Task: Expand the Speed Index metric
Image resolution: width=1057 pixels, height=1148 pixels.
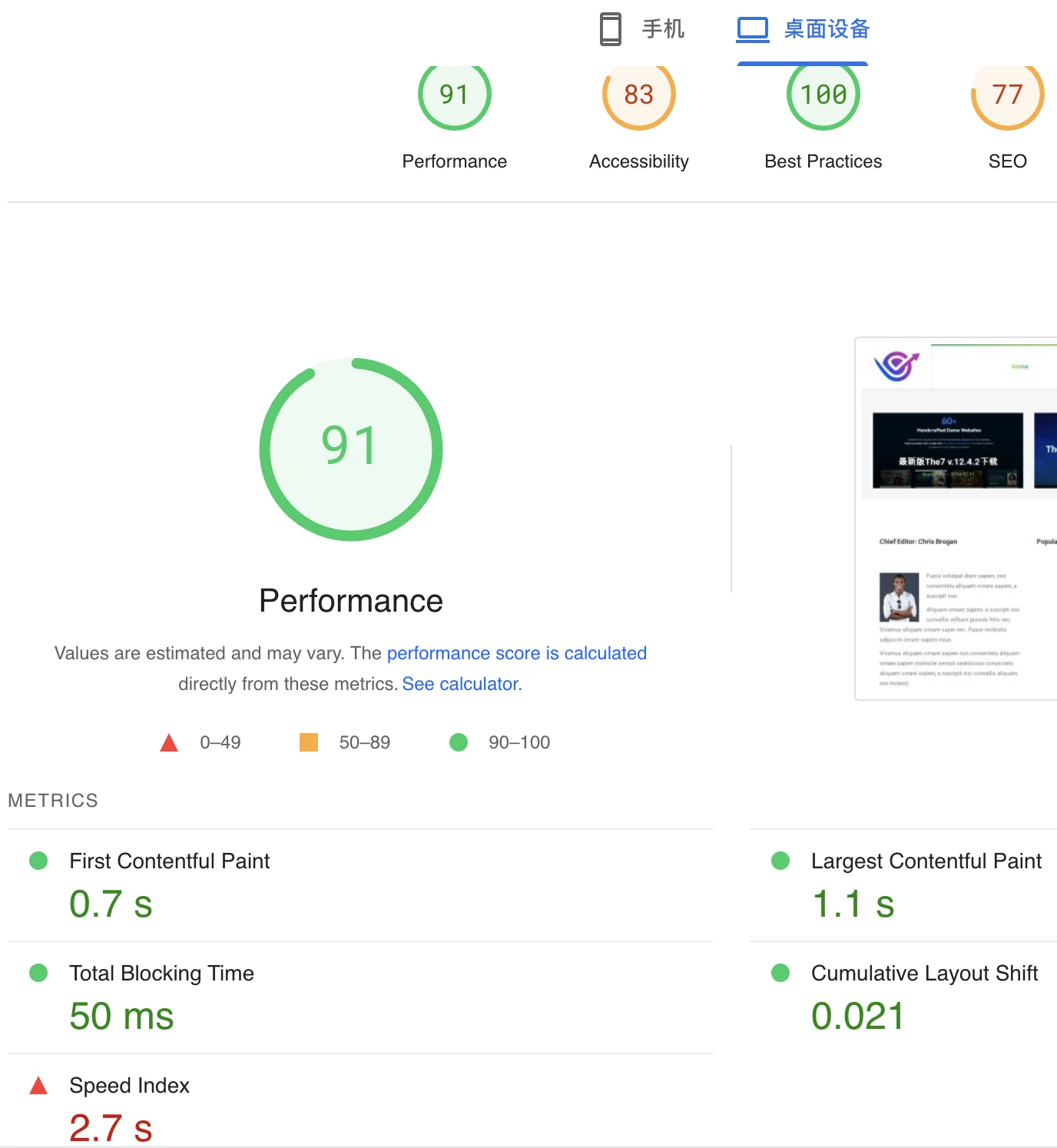Action: tap(129, 1086)
